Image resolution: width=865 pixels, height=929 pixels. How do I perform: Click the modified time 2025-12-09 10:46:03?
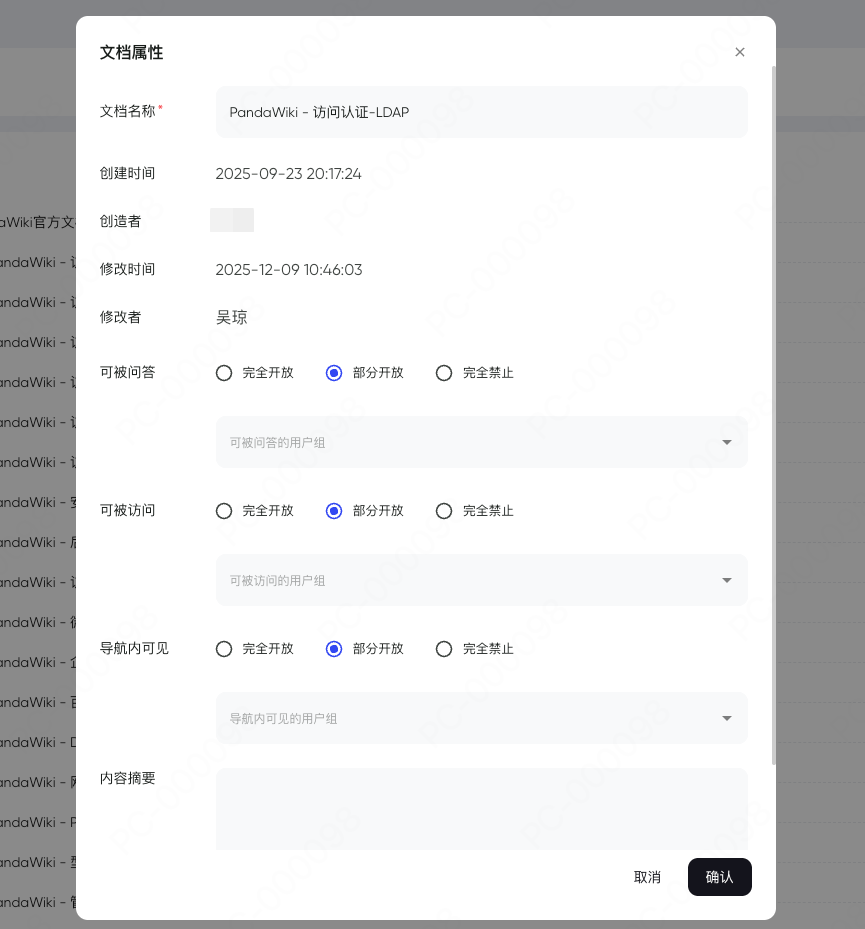coord(289,270)
